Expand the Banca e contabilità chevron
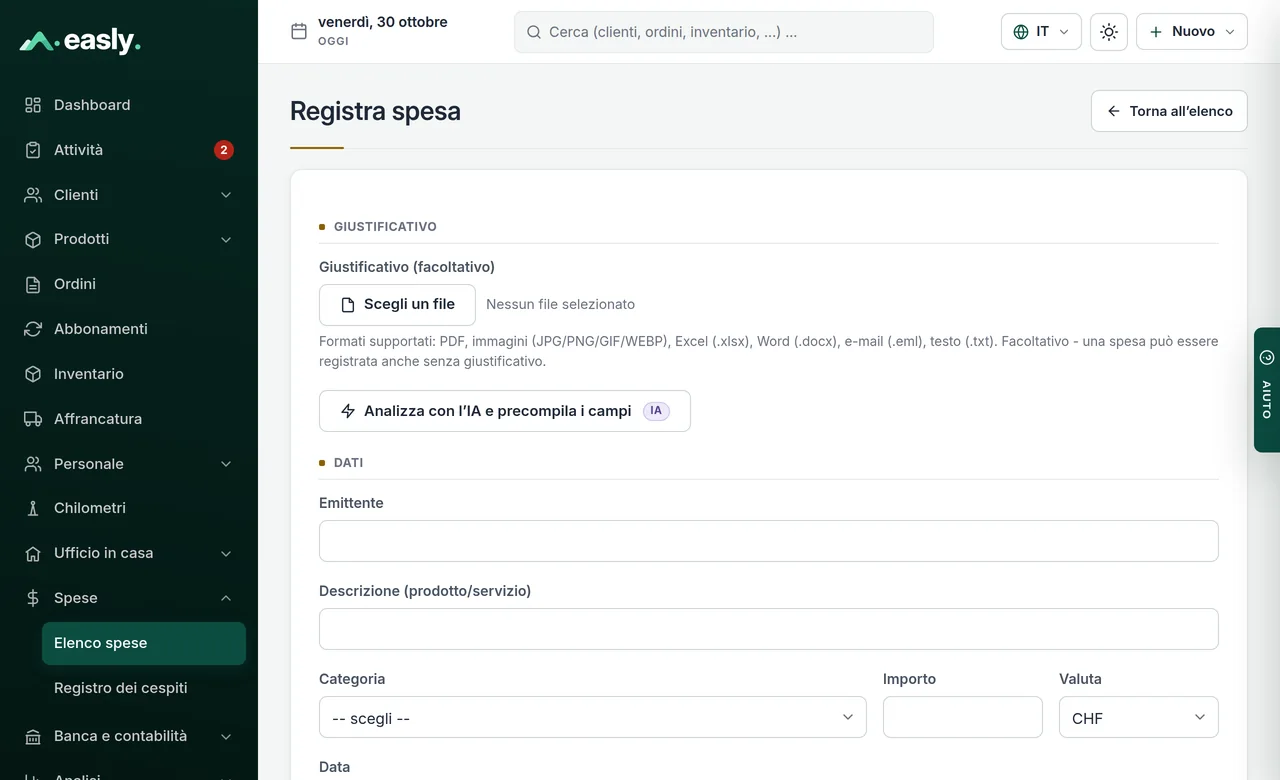The height and width of the screenshot is (780, 1280). (226, 736)
